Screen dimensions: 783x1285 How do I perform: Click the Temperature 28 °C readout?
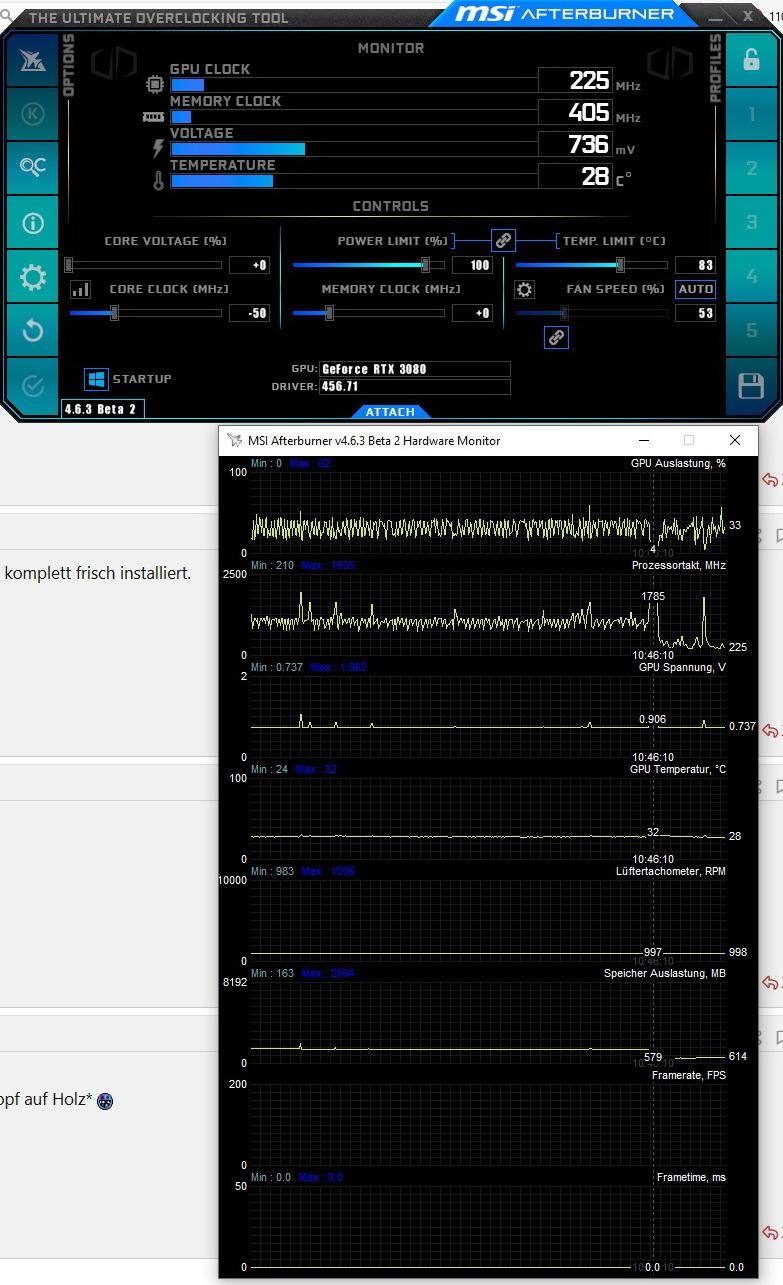(575, 176)
